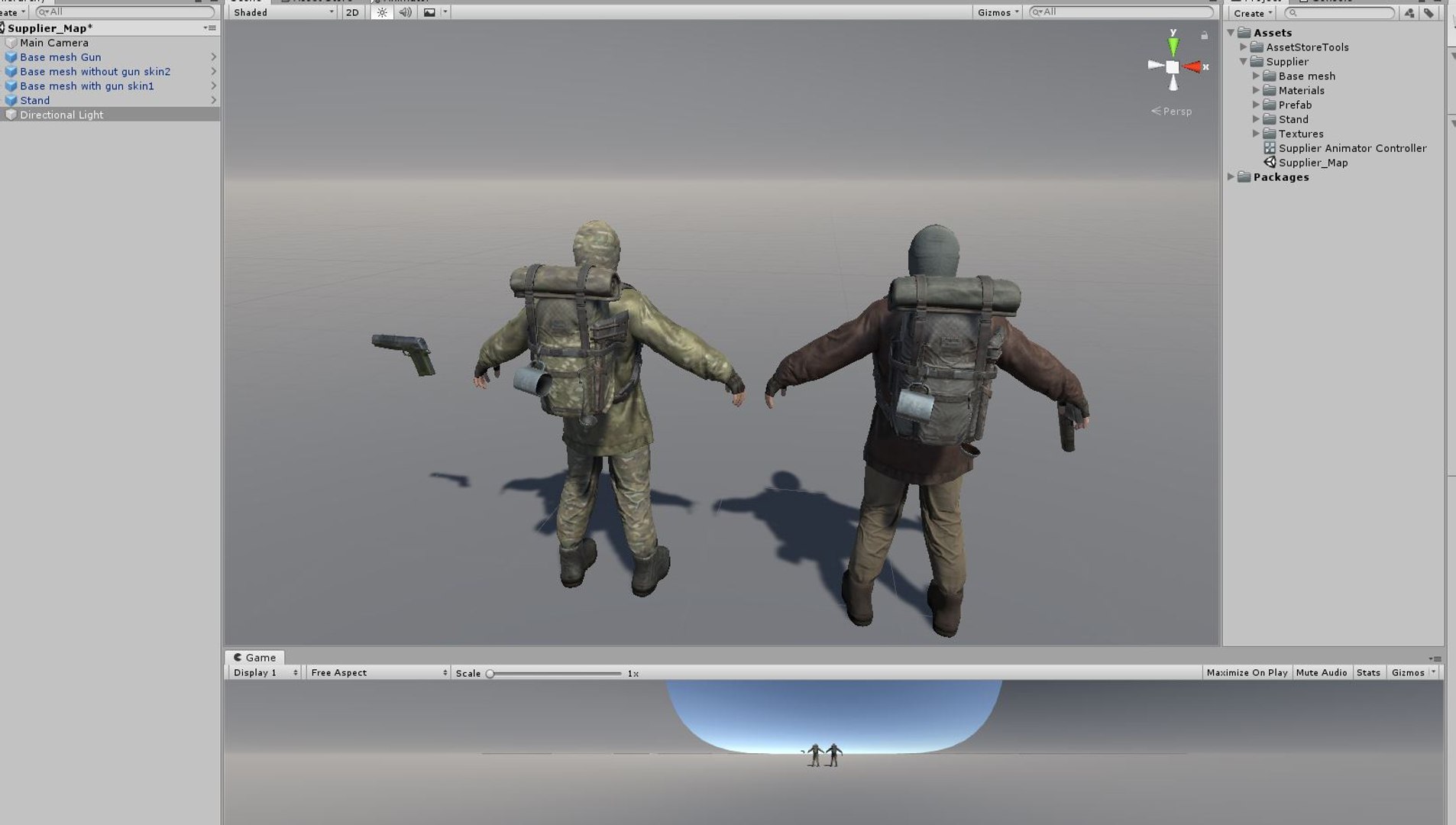Toggle 2D scene view mode

coord(352,12)
